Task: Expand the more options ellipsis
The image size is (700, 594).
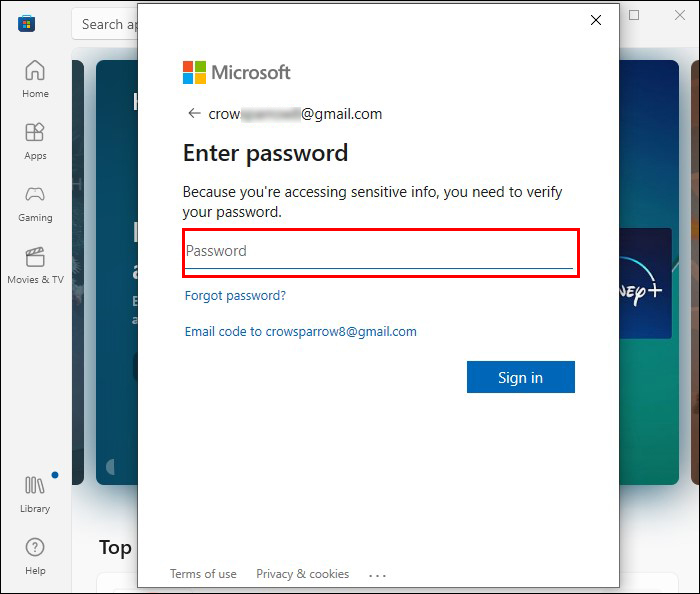Action: coord(377,575)
